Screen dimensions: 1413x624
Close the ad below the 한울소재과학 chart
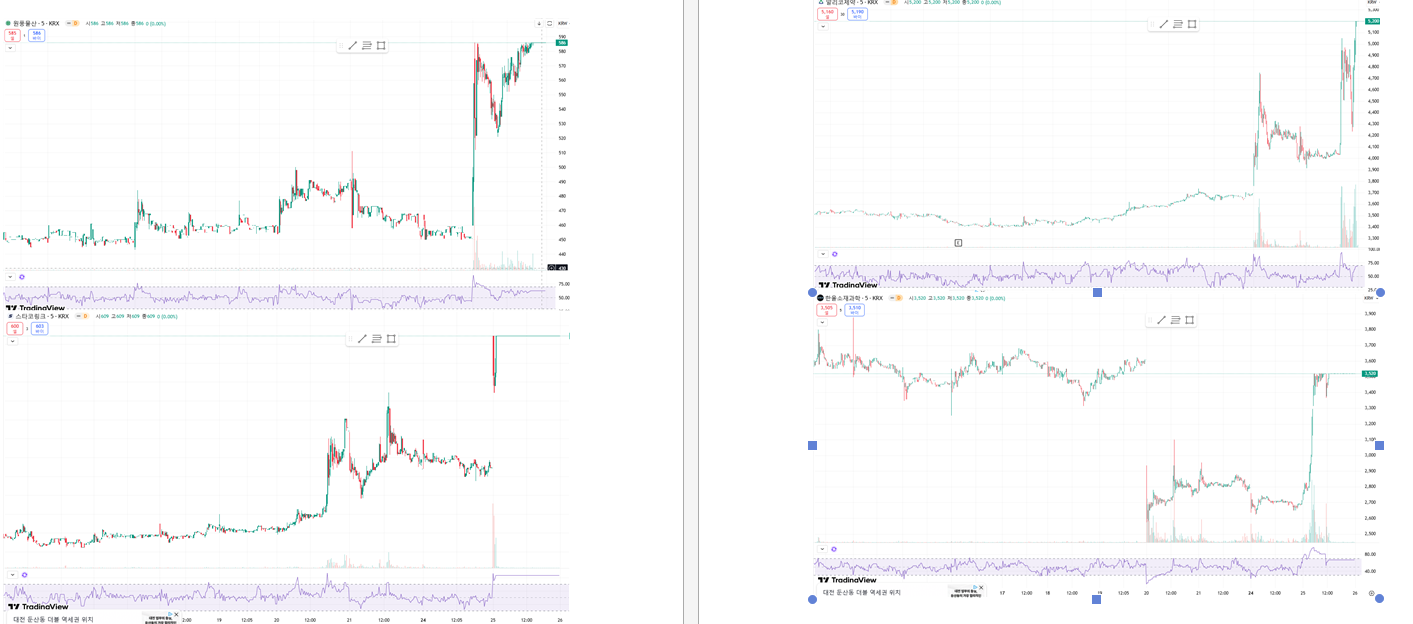coord(981,588)
